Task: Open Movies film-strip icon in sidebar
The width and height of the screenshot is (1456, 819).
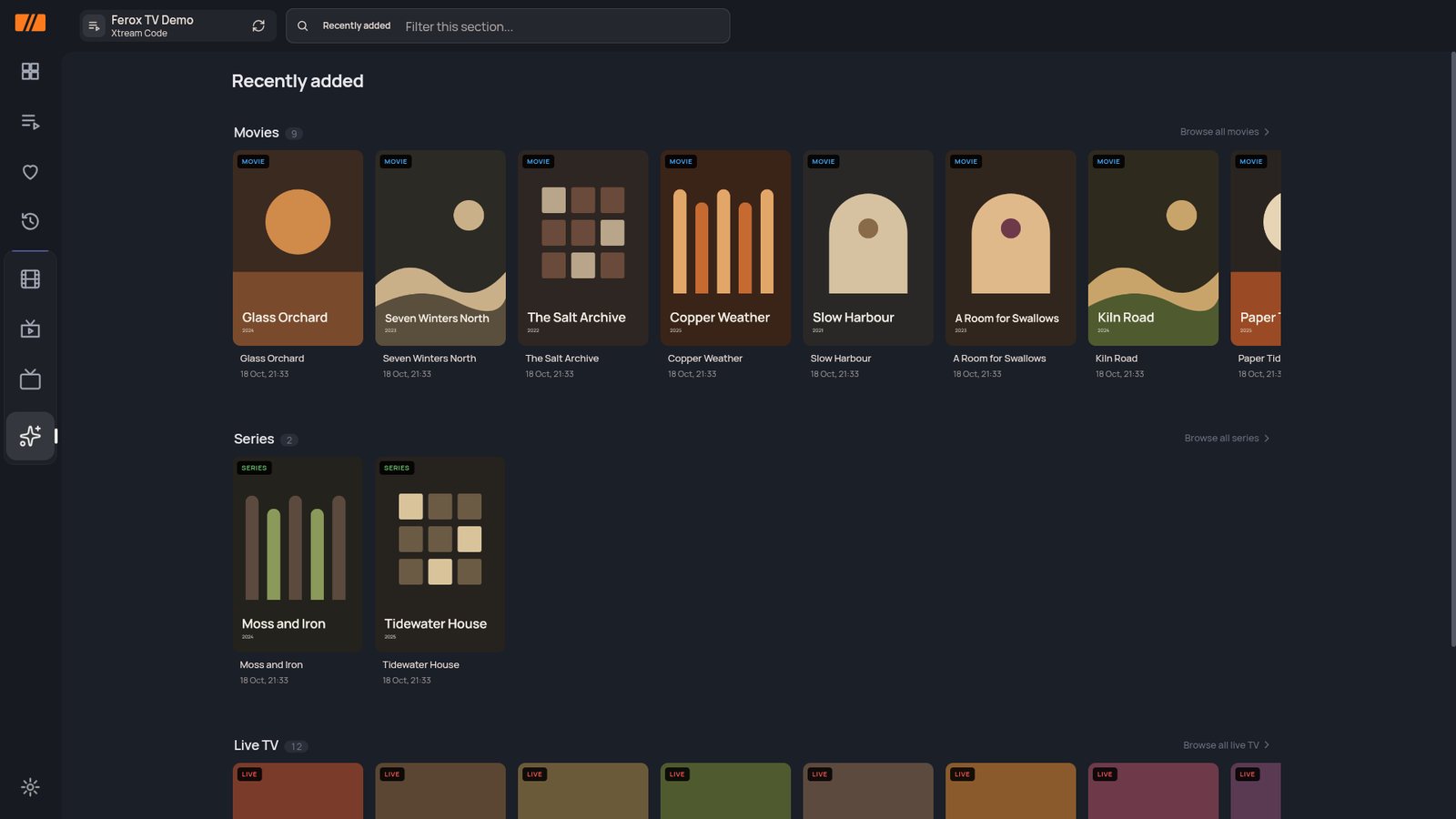Action: click(30, 279)
